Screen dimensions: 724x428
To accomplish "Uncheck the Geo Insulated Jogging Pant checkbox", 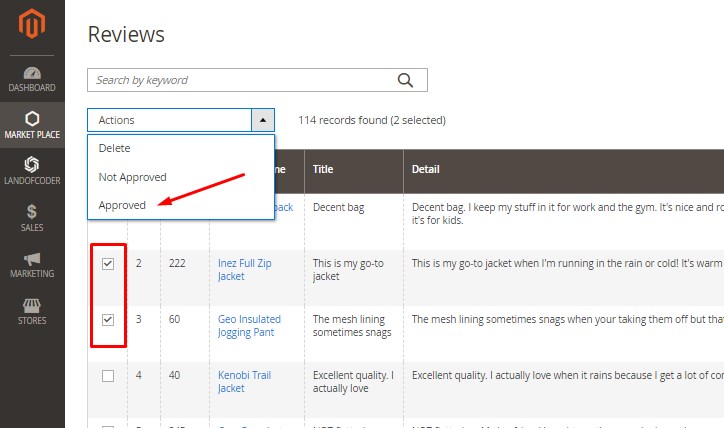I will pos(108,320).
